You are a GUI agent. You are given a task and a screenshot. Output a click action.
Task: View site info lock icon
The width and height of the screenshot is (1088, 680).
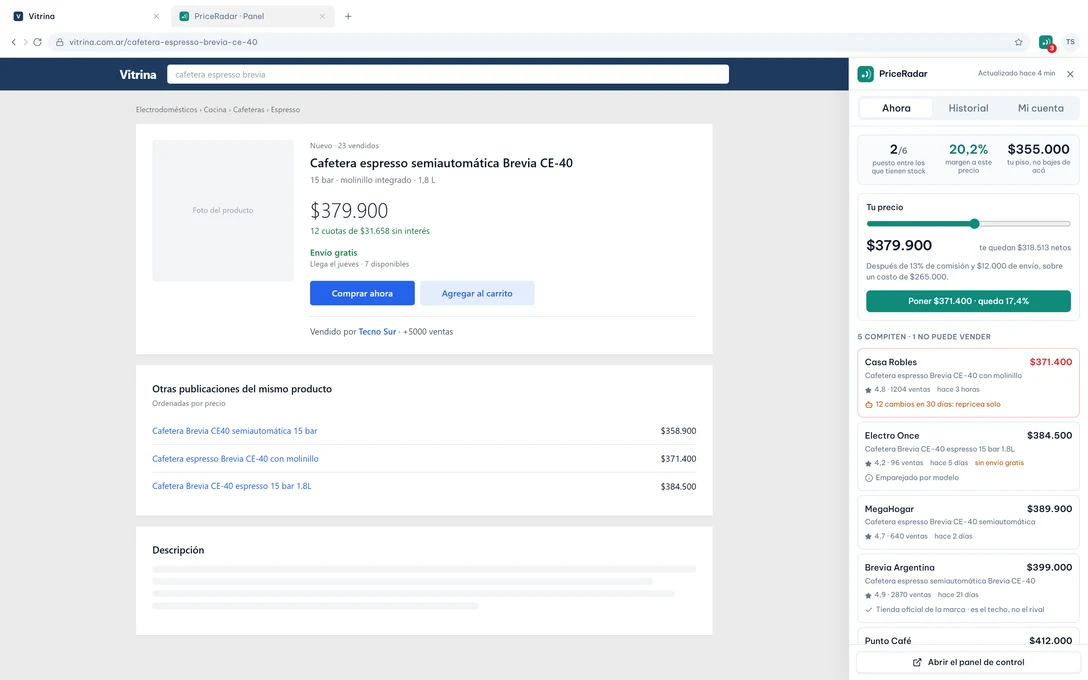tap(60, 42)
